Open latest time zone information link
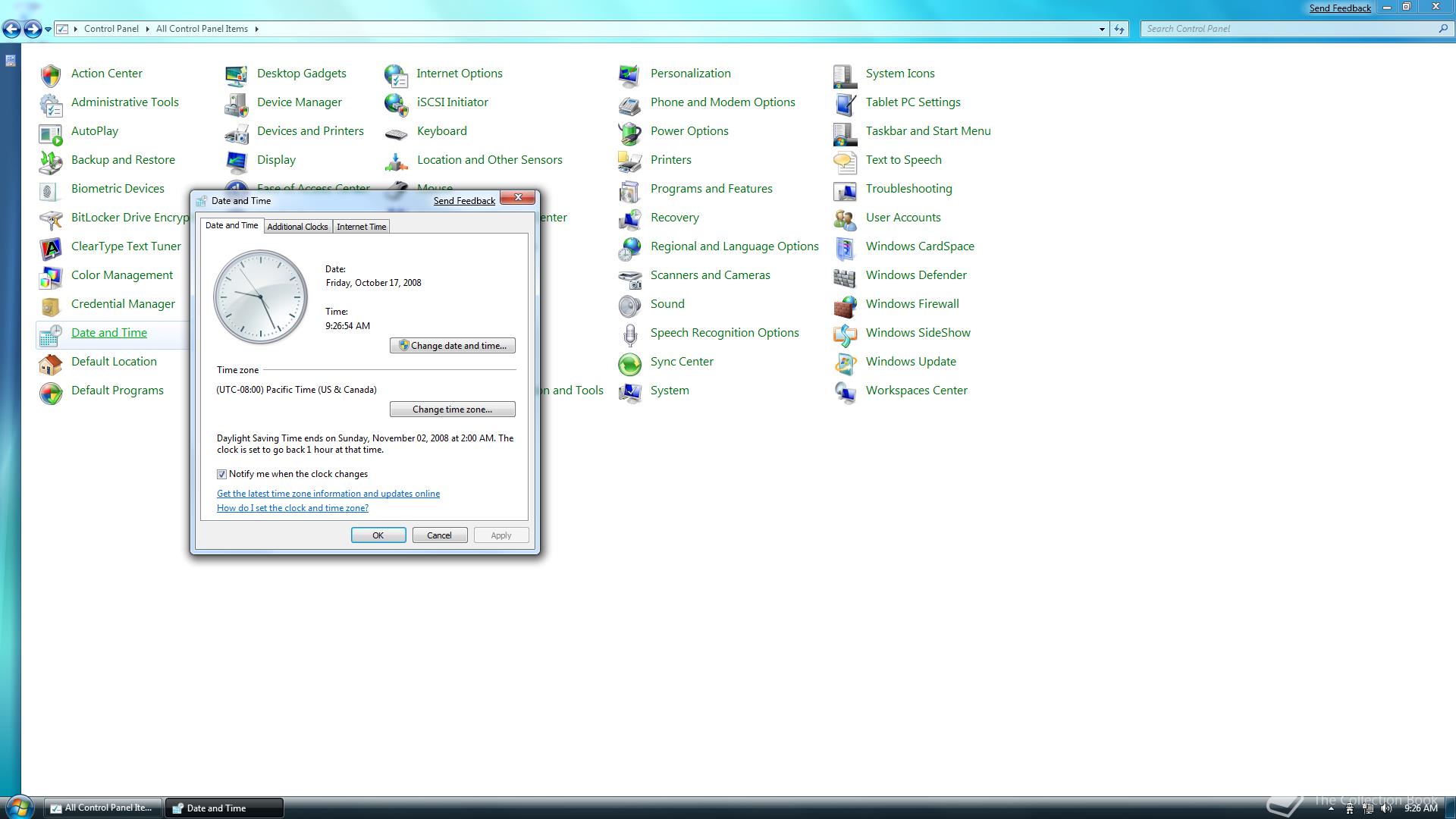Image resolution: width=1456 pixels, height=819 pixels. [328, 494]
